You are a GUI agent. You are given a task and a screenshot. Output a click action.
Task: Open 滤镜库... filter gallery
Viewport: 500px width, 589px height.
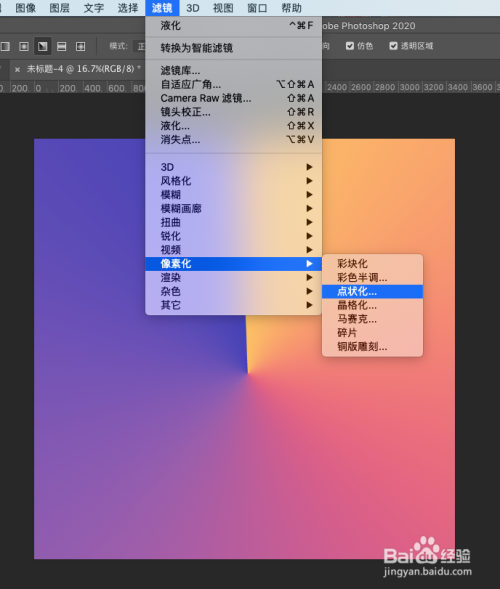click(x=233, y=70)
